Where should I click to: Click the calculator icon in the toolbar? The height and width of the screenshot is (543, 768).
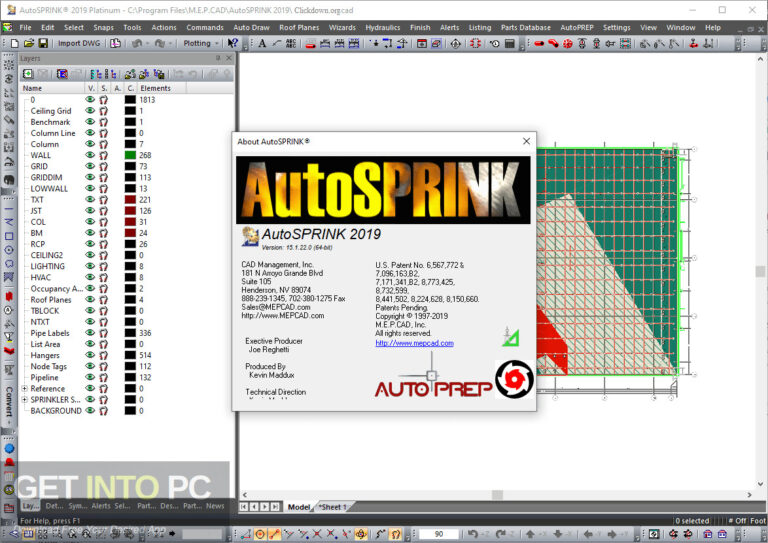(x=509, y=44)
